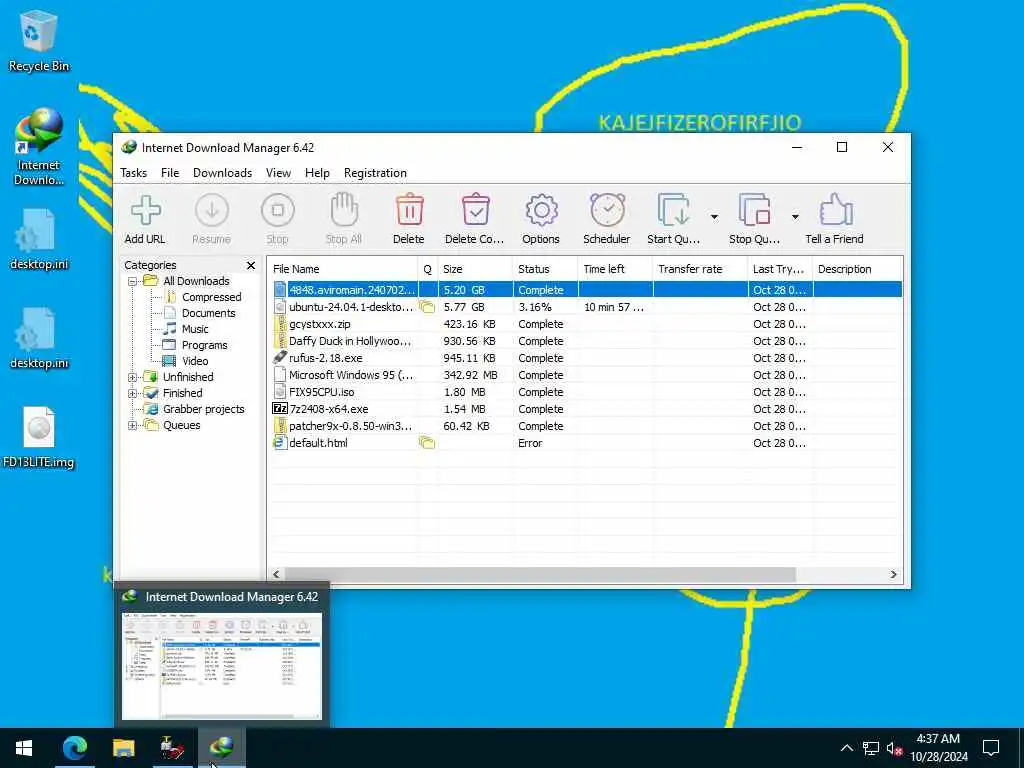Viewport: 1024px width, 768px height.
Task: Select 7z2408-x64.exe in the list
Action: tap(586, 409)
